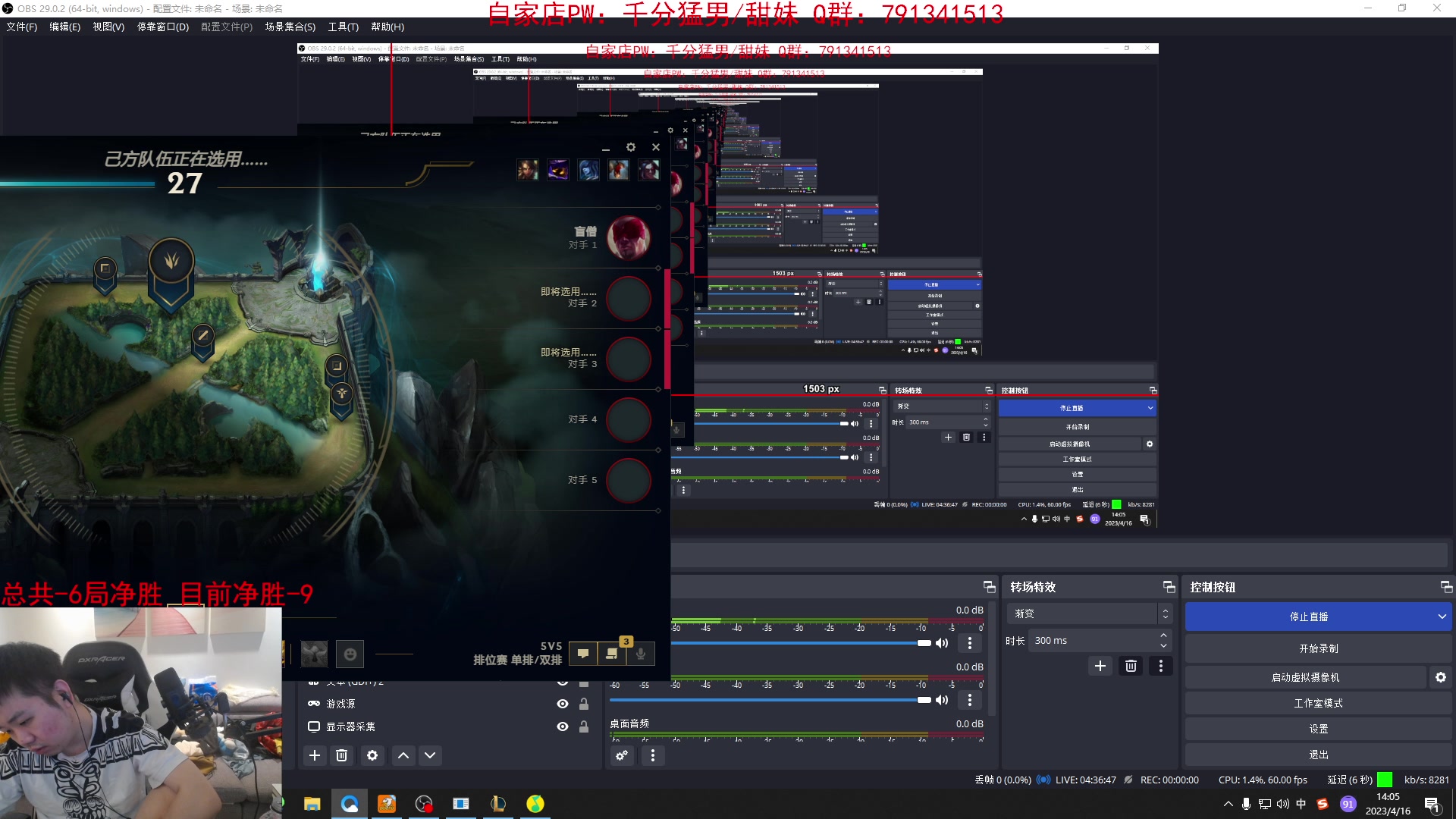Add a new scene transition
The width and height of the screenshot is (1456, 819).
1100,666
